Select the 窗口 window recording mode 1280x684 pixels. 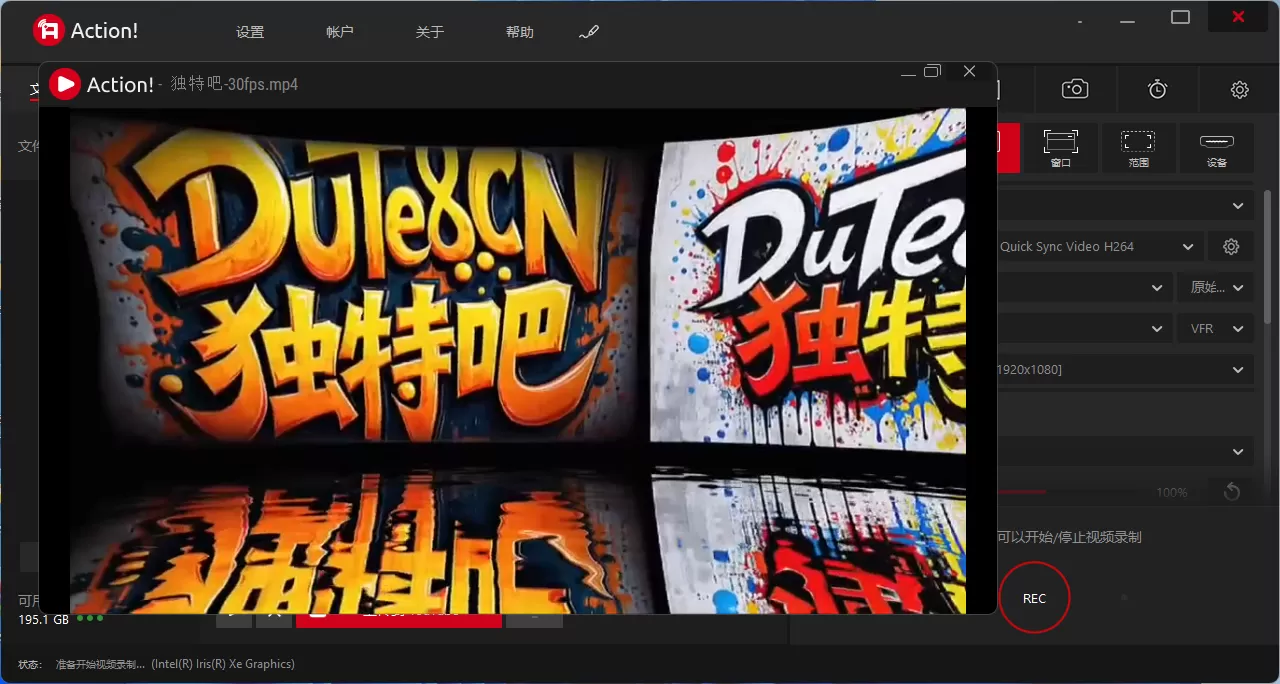click(1060, 148)
